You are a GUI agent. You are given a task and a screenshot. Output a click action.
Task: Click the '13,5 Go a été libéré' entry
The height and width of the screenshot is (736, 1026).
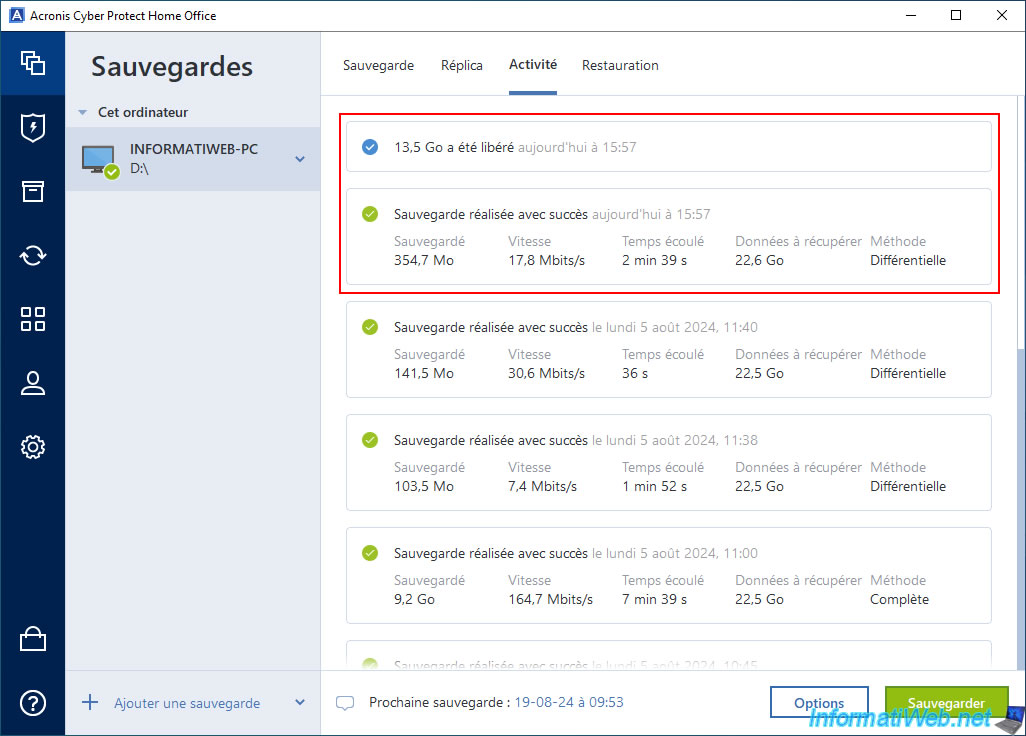coord(669,147)
